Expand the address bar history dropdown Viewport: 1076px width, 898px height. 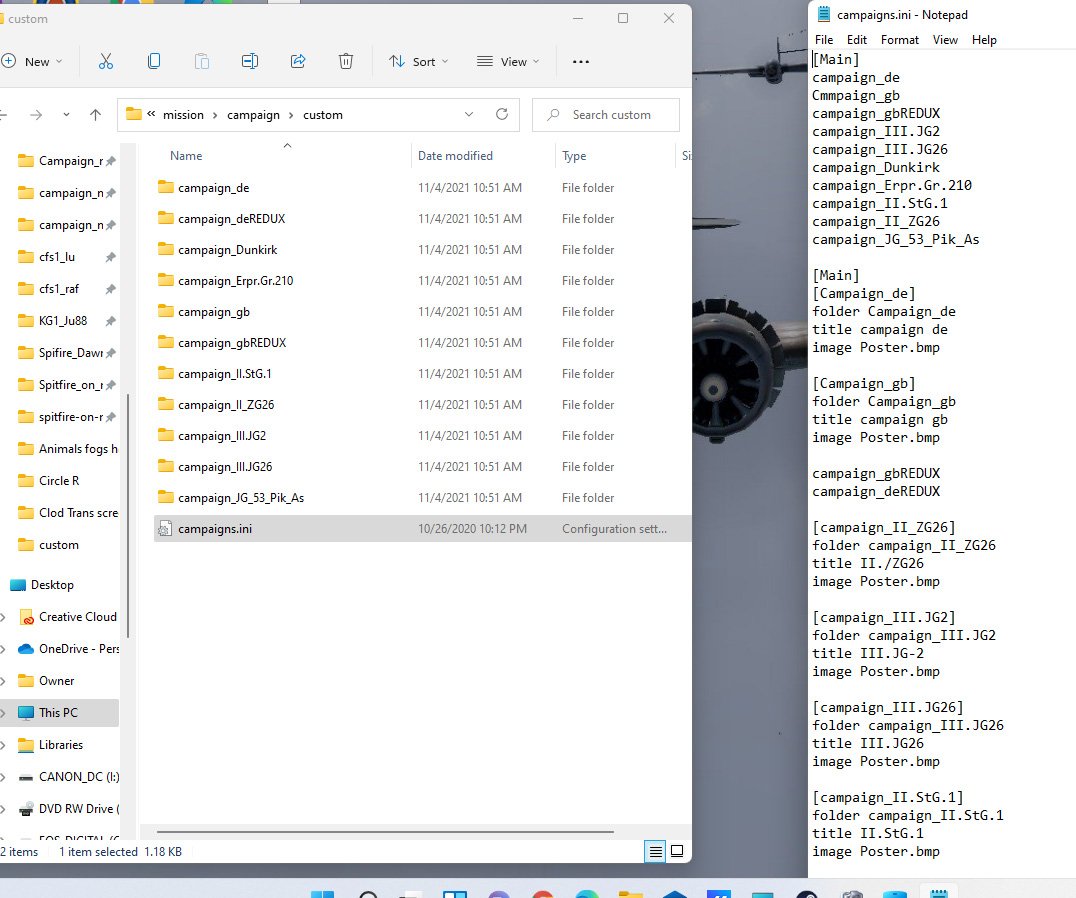(x=469, y=114)
